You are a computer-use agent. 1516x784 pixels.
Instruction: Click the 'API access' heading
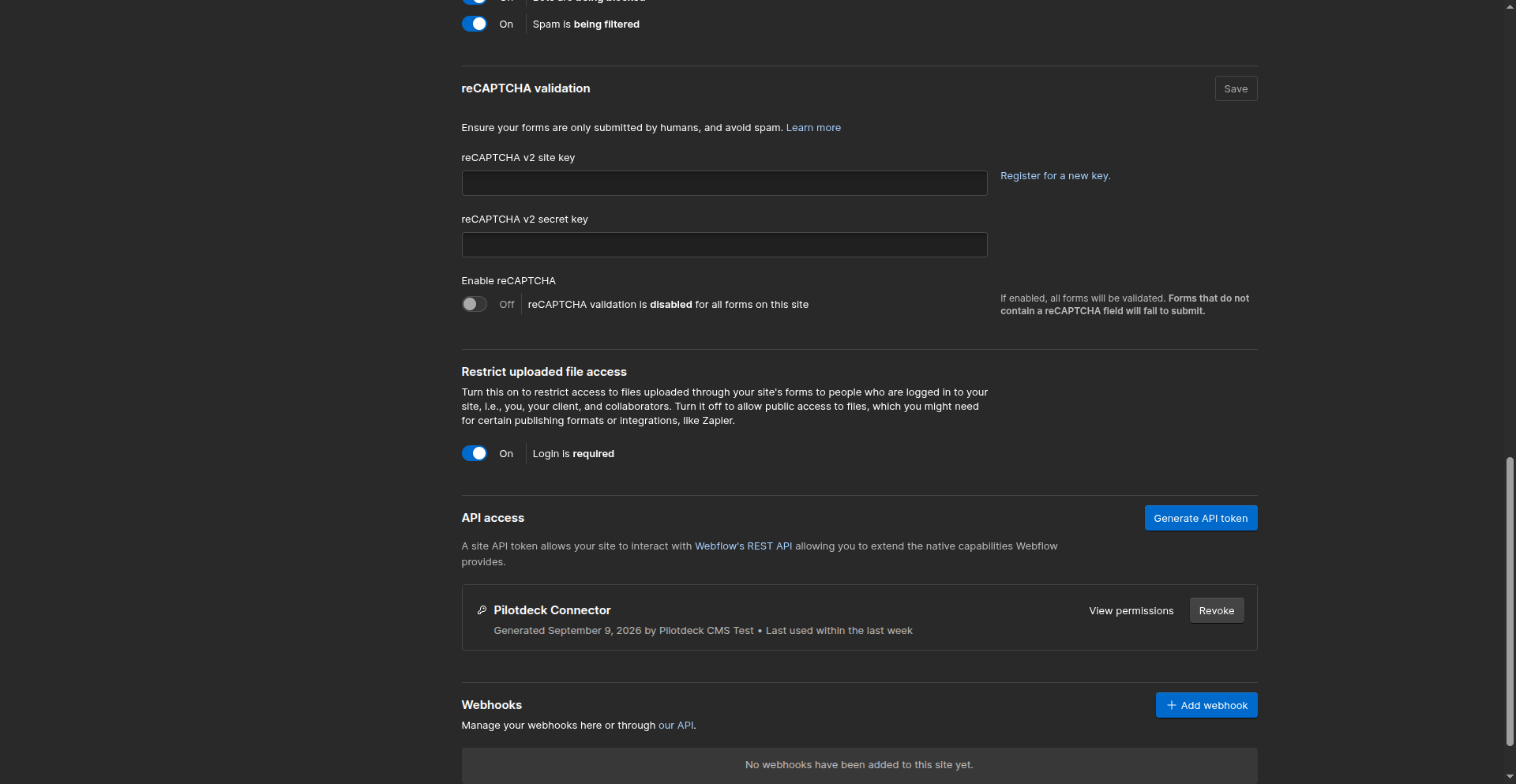(x=493, y=518)
